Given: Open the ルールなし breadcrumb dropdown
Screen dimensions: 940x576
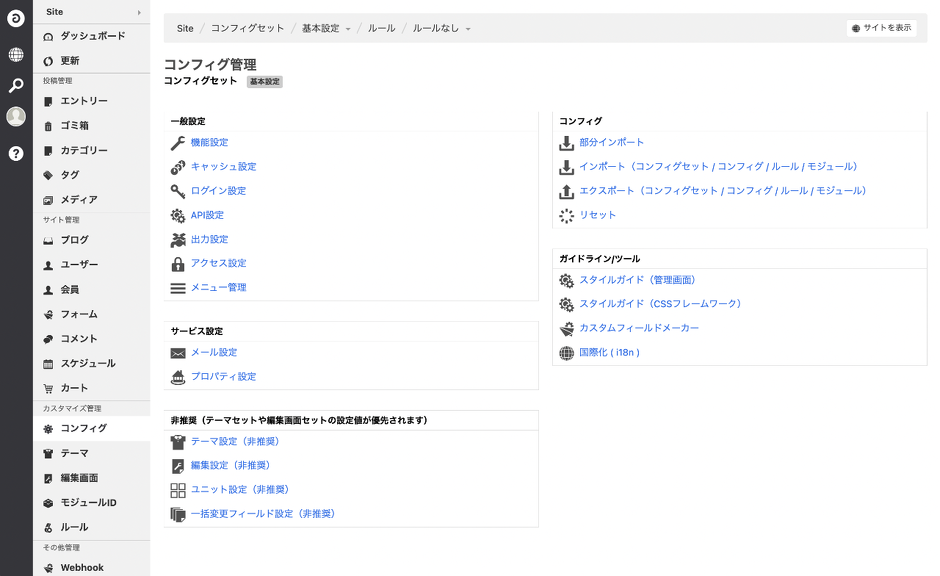Looking at the screenshot, I should [x=441, y=28].
